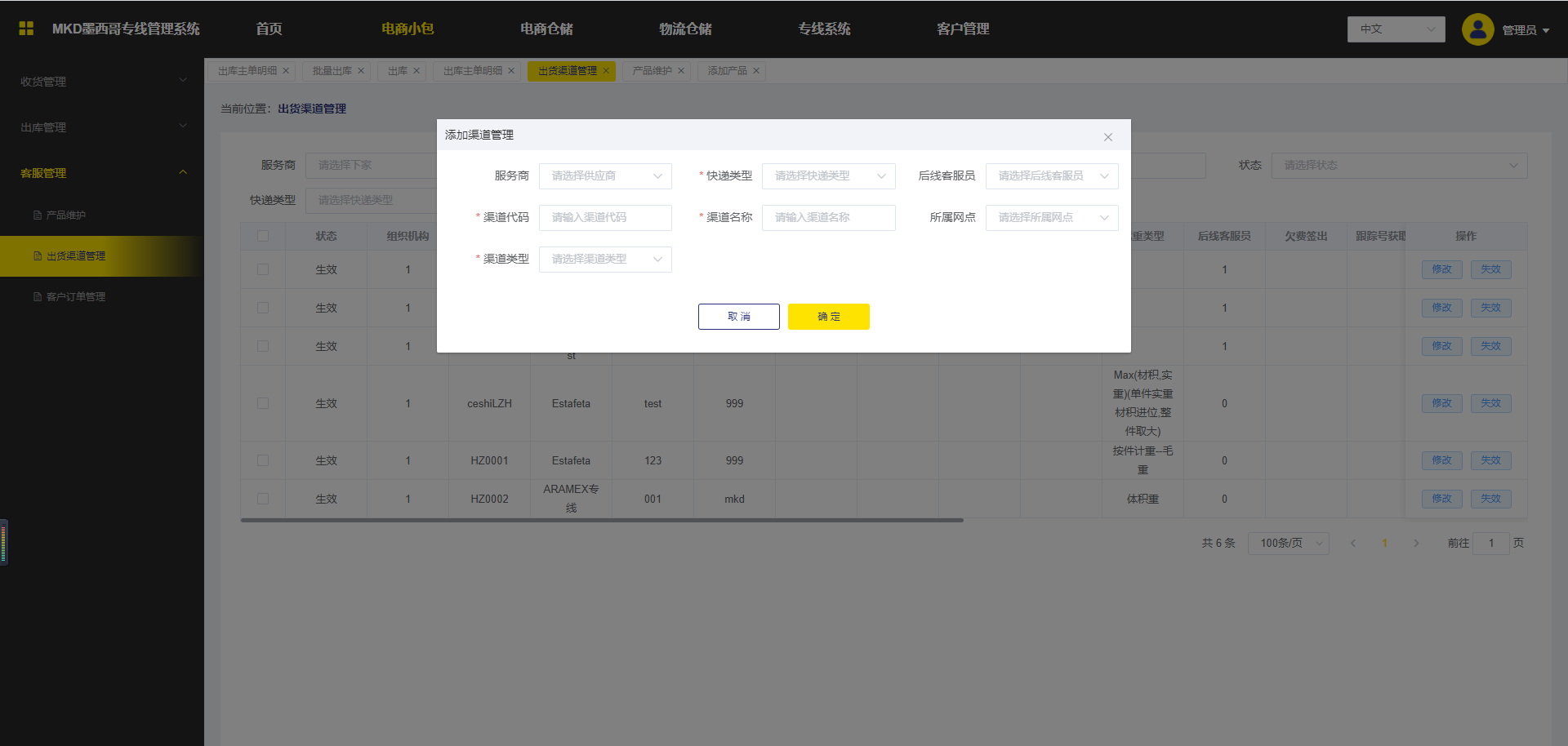Click into the 渠道代码 input field
This screenshot has width=1568, height=746.
click(x=605, y=218)
